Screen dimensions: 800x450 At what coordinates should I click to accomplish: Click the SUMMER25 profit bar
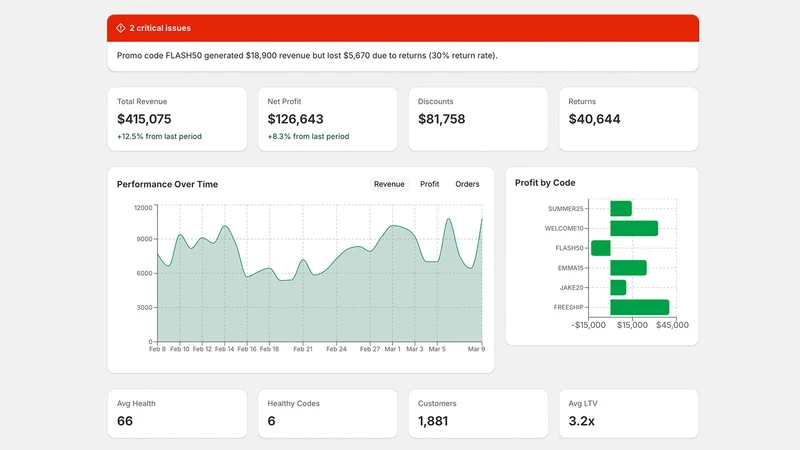pyautogui.click(x=621, y=209)
